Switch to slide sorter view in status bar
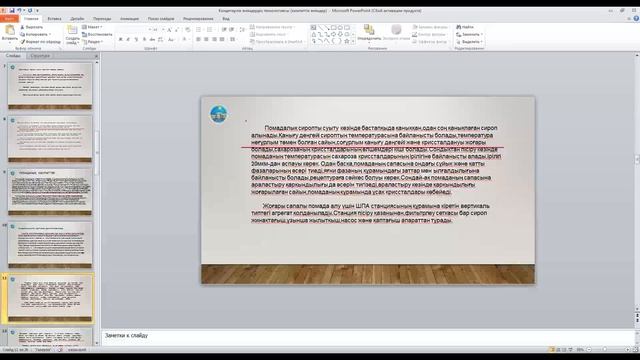The height and width of the screenshot is (360, 640). 558,349
